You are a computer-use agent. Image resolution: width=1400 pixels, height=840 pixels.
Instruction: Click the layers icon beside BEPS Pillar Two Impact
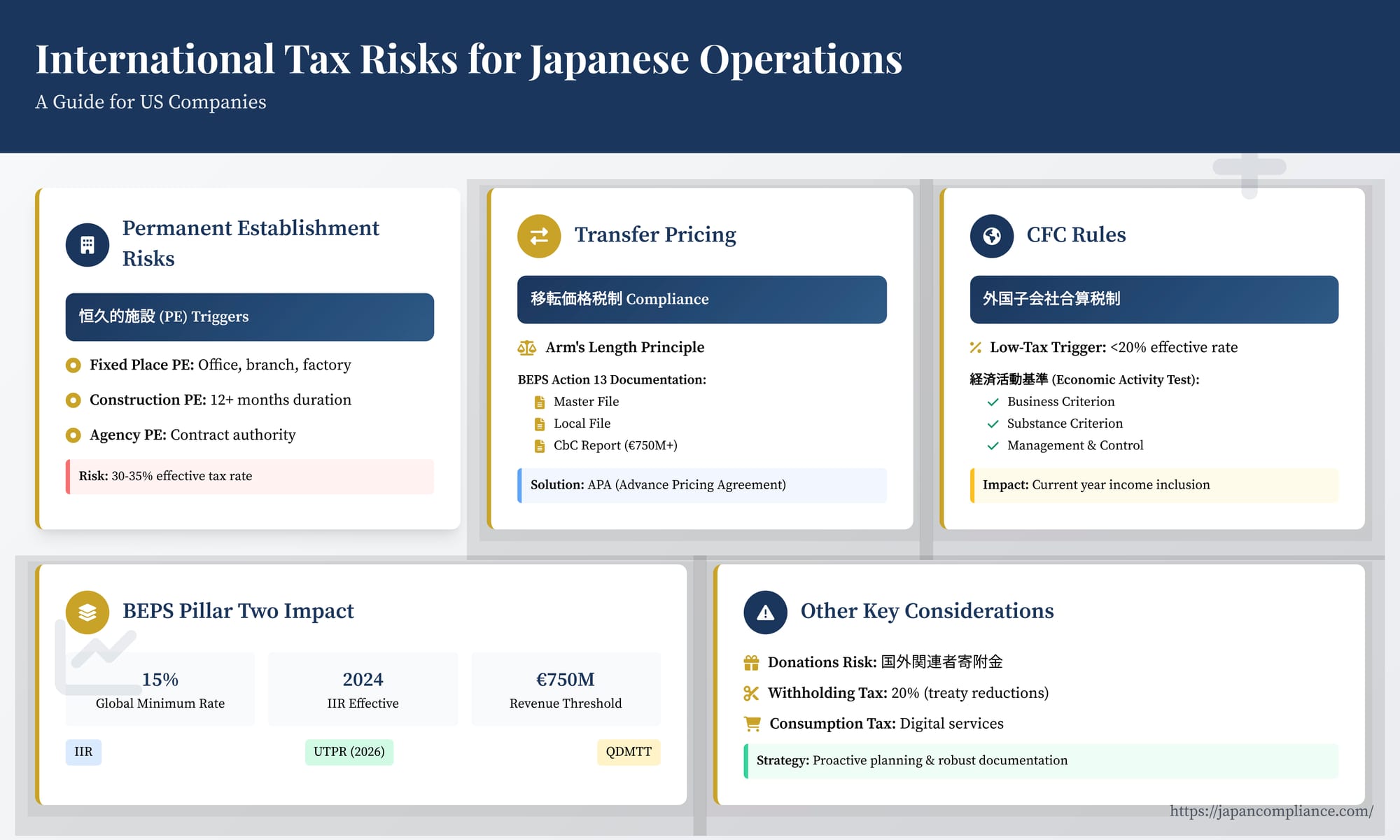point(87,612)
